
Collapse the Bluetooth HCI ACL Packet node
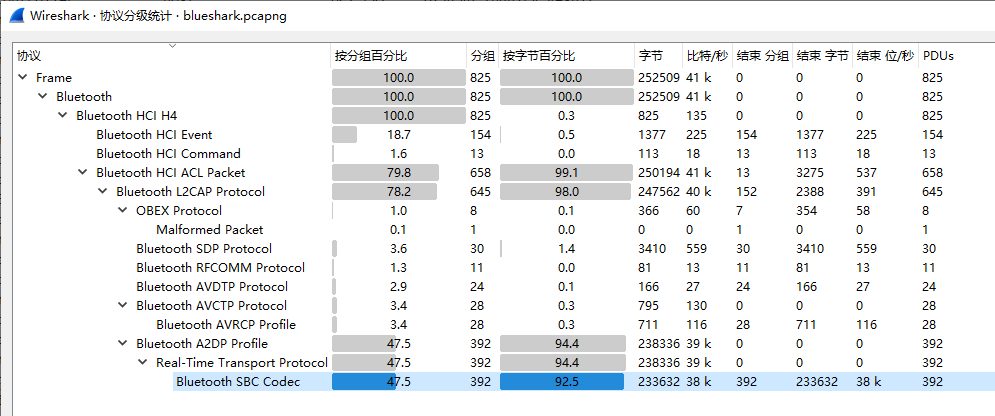tap(83, 173)
